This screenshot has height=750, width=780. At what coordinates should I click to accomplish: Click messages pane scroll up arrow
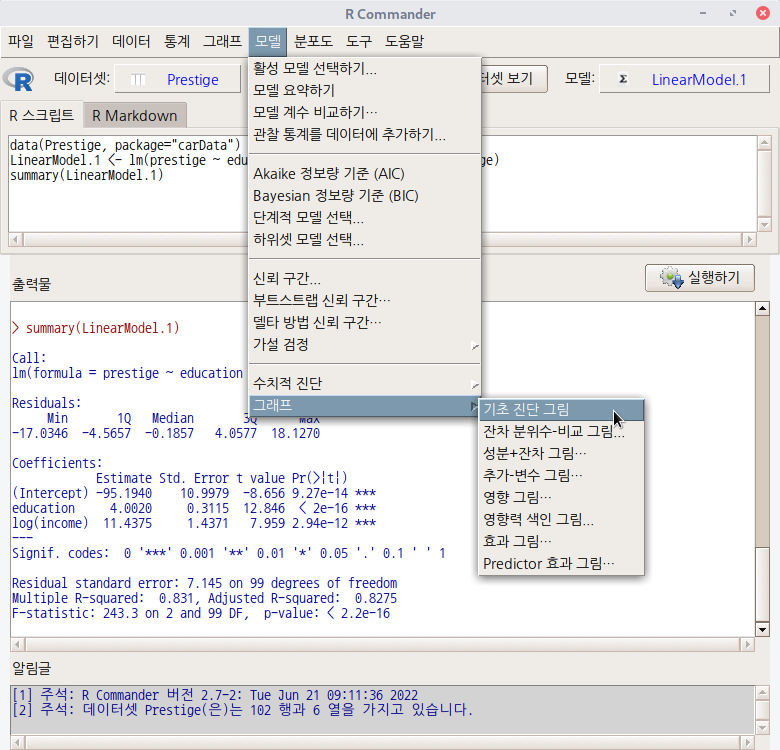[x=763, y=692]
